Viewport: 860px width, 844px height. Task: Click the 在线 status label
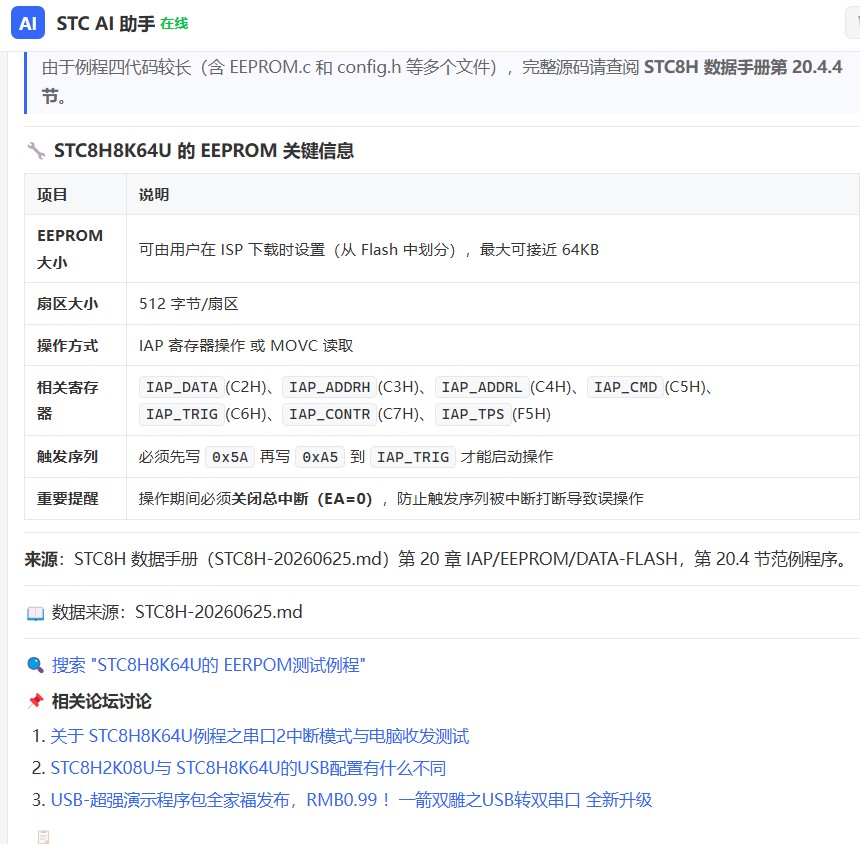tap(174, 24)
